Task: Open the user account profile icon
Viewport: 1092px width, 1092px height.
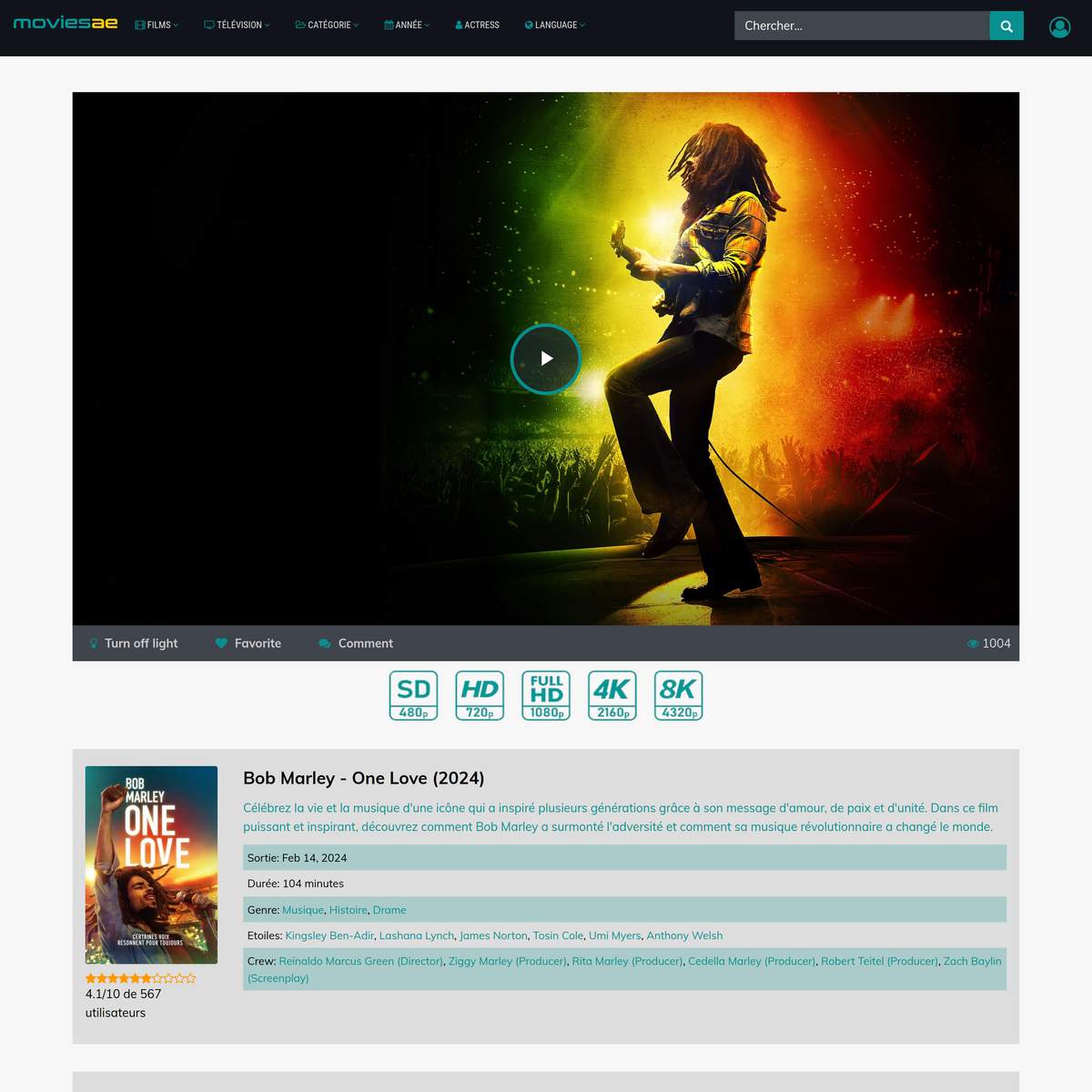Action: point(1059,27)
